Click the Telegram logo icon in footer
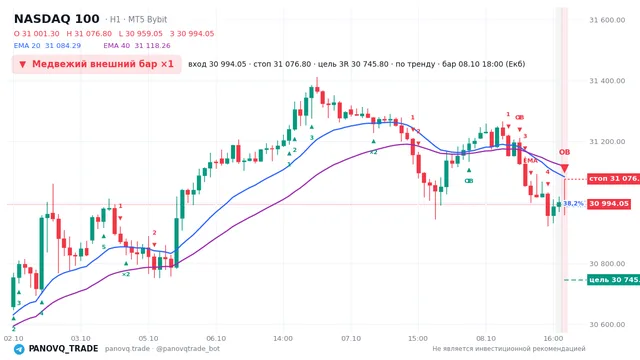Viewport: 640px width, 360px height. click(x=19, y=349)
